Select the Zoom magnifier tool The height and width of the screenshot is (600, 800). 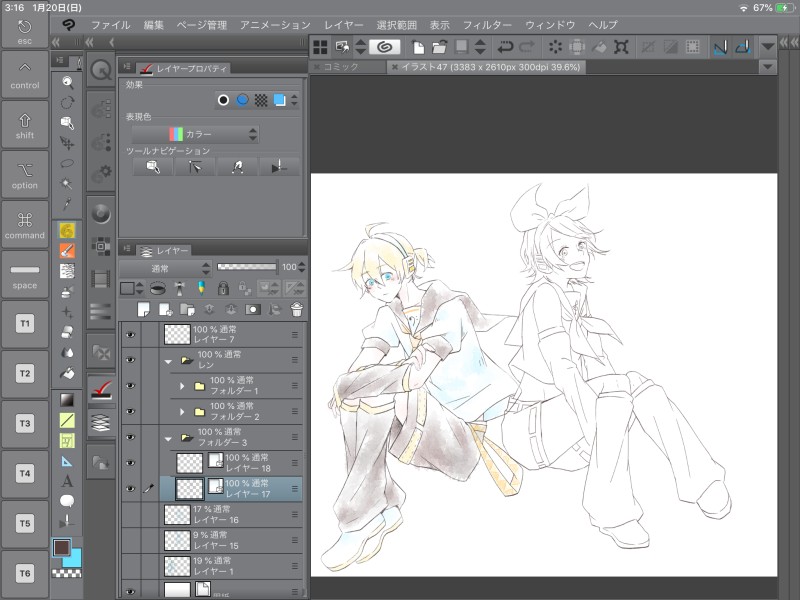click(68, 82)
